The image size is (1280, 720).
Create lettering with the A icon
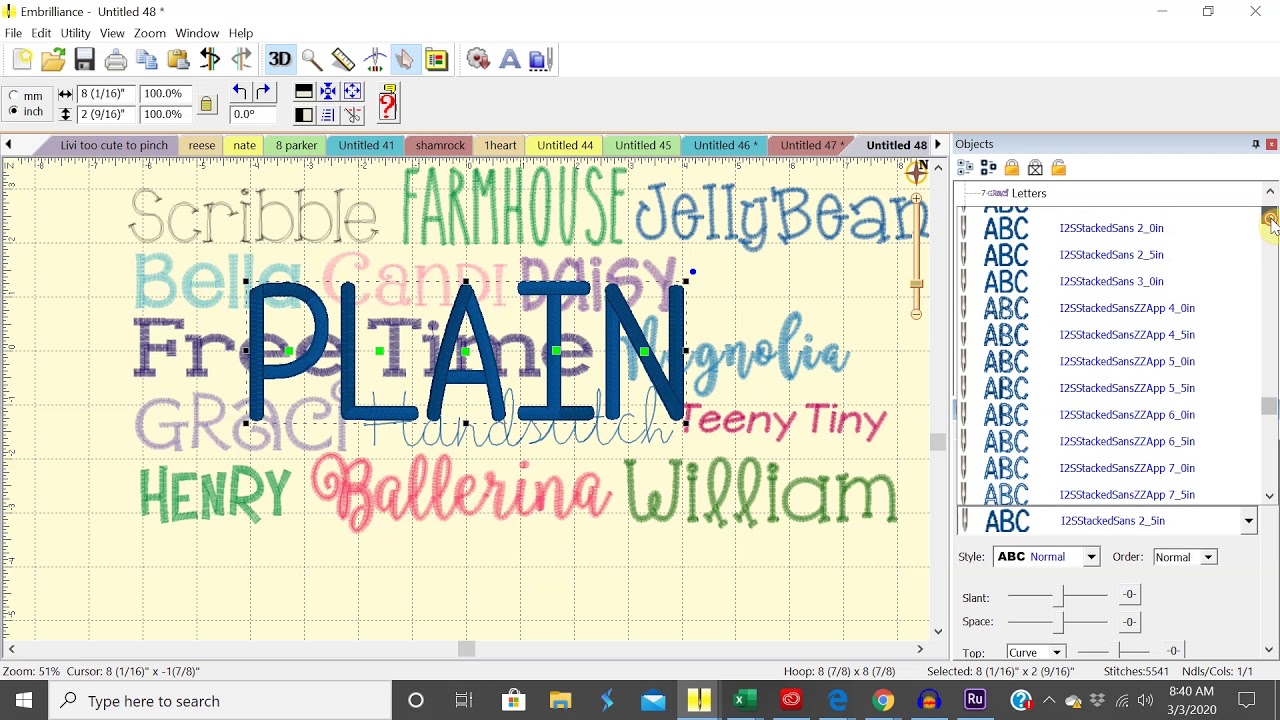click(509, 60)
